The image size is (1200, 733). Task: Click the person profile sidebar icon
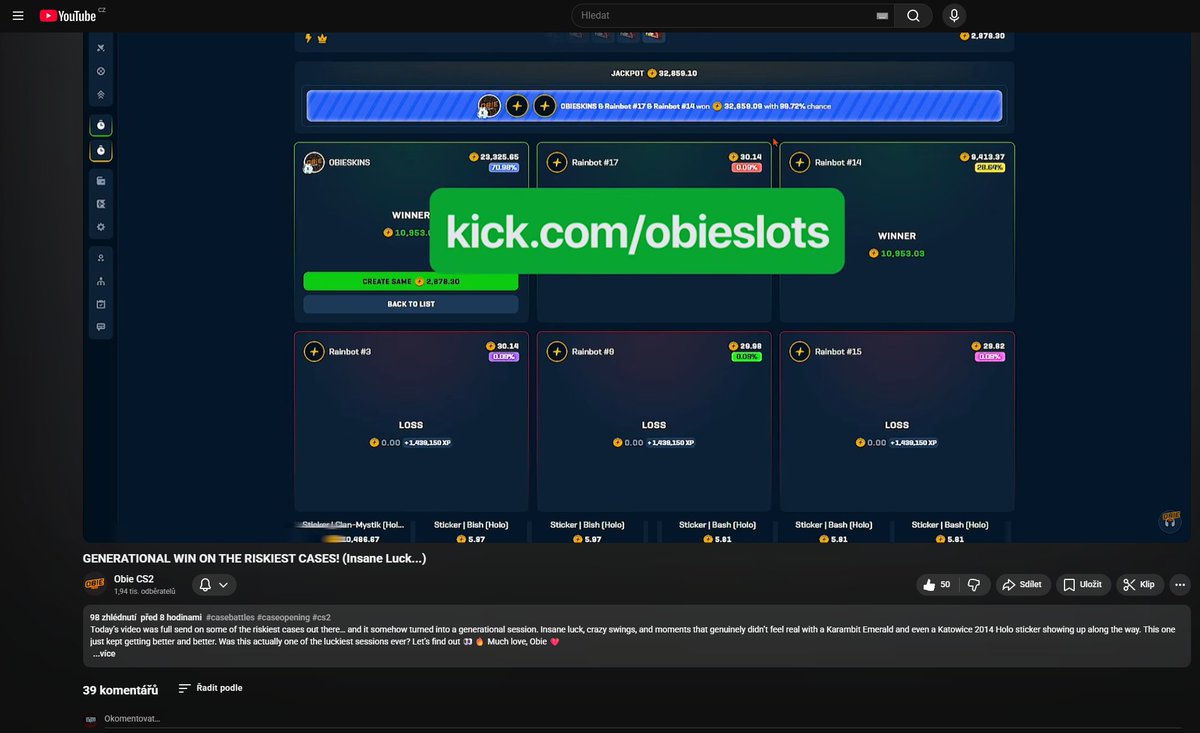tap(101, 258)
